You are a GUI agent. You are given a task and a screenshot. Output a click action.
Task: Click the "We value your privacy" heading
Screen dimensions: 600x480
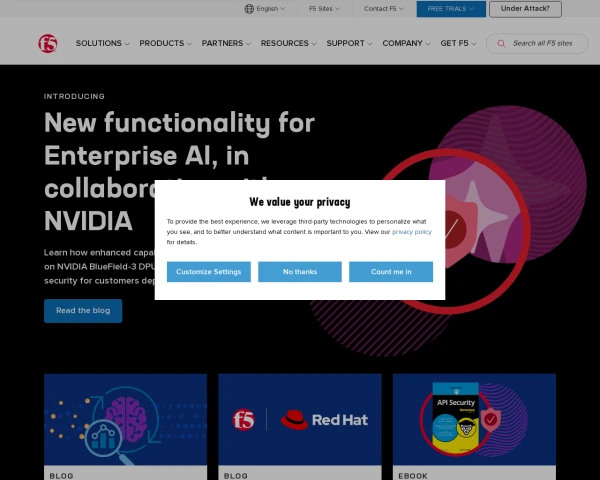300,202
